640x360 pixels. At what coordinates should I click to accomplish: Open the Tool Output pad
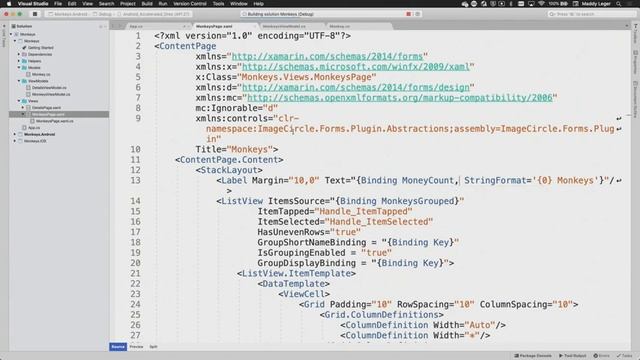tap(572, 356)
